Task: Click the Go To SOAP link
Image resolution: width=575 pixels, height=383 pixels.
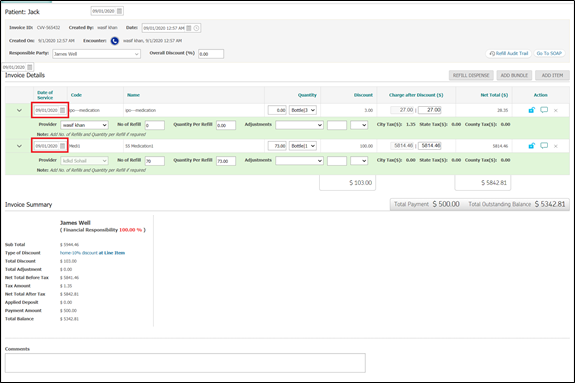Action: 549,54
